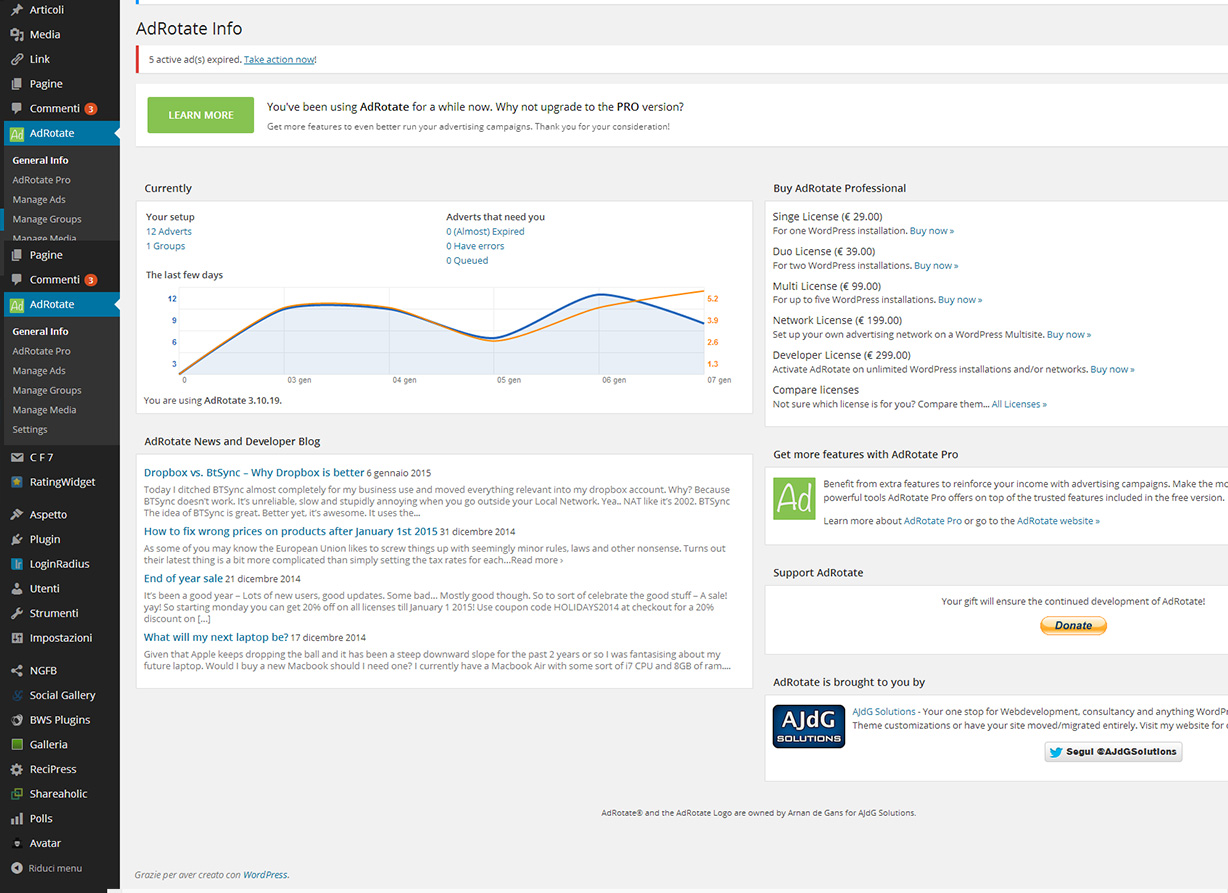1228x893 pixels.
Task: Click the Twitter bird on the Segui @AJdGSolutions button
Action: pos(1055,752)
